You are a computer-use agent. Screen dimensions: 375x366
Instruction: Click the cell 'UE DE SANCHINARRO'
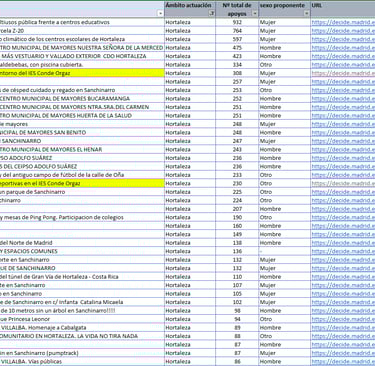[x=82, y=268]
